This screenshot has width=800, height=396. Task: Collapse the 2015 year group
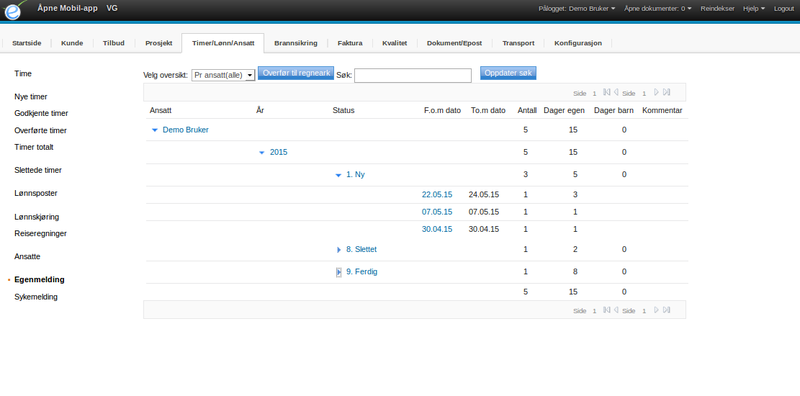point(262,153)
